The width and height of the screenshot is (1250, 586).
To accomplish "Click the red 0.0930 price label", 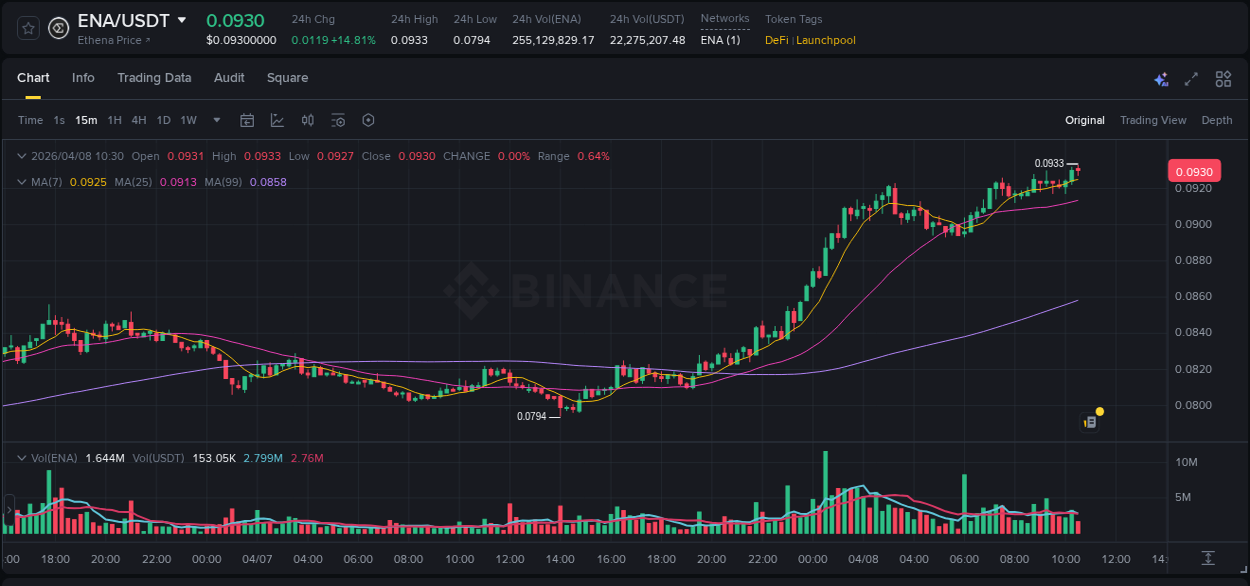I will pyautogui.click(x=1195, y=171).
